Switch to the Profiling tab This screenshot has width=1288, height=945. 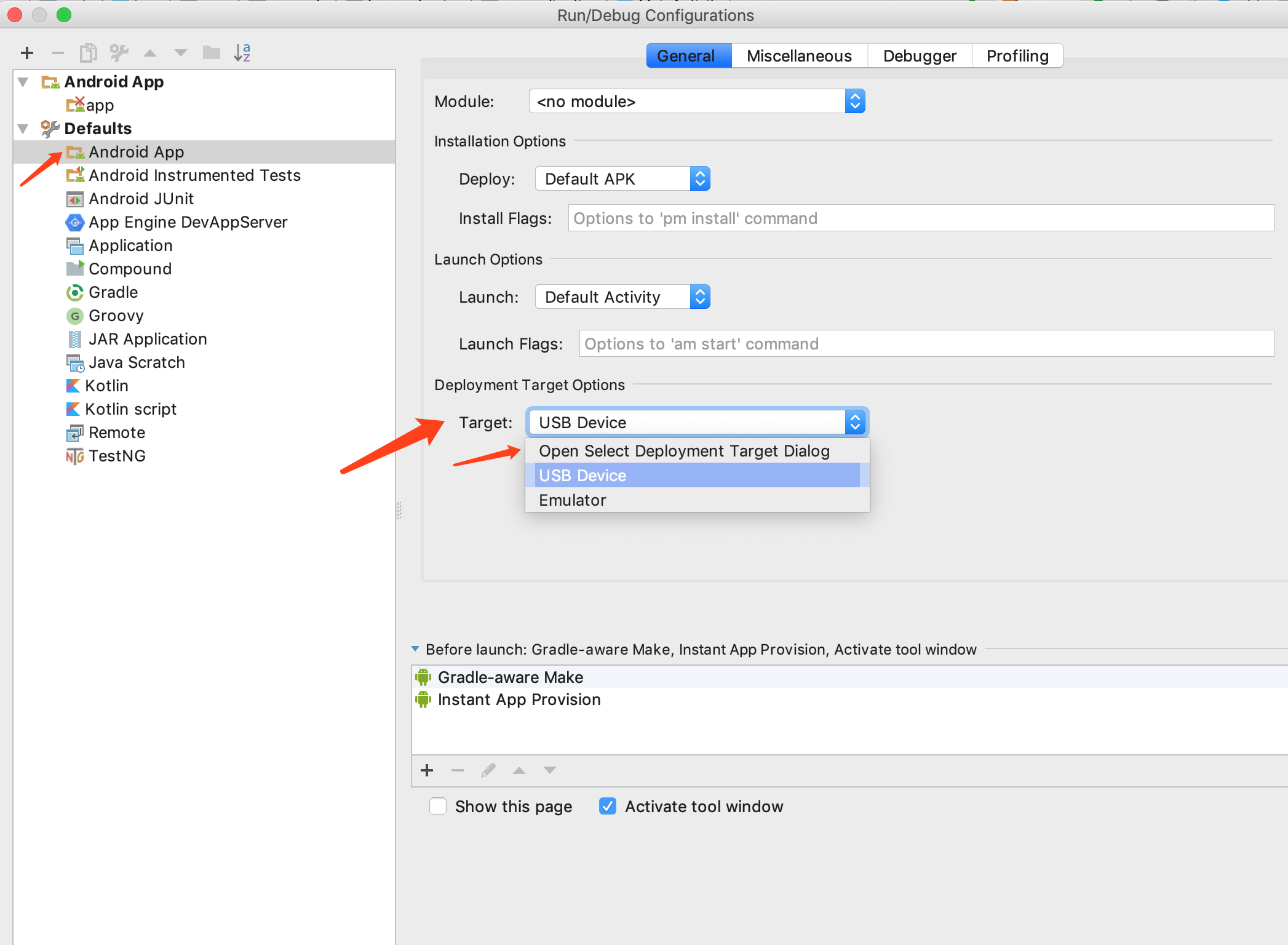[x=1017, y=56]
